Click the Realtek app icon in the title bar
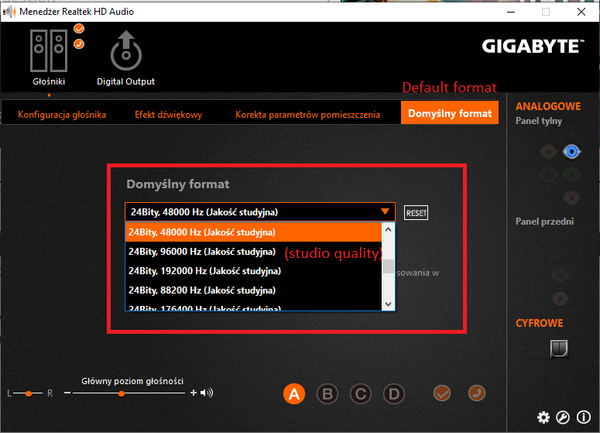 click(x=9, y=12)
